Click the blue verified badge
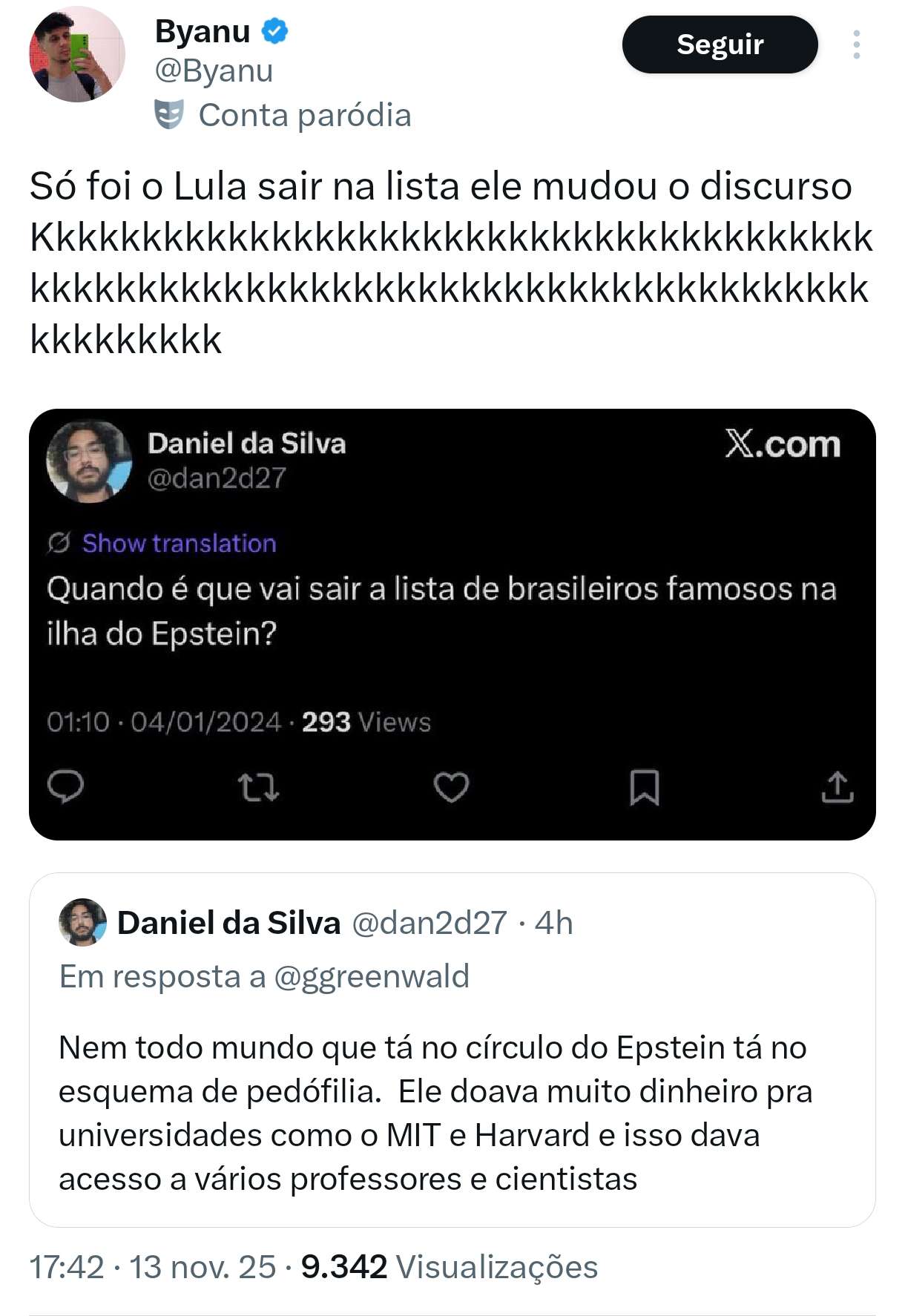The width and height of the screenshot is (905, 1316). [275, 31]
